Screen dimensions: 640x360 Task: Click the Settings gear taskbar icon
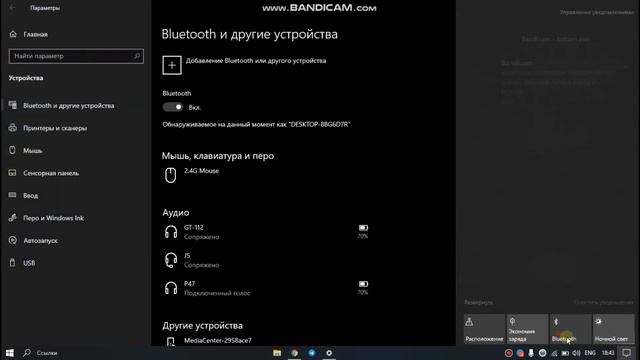tap(329, 353)
